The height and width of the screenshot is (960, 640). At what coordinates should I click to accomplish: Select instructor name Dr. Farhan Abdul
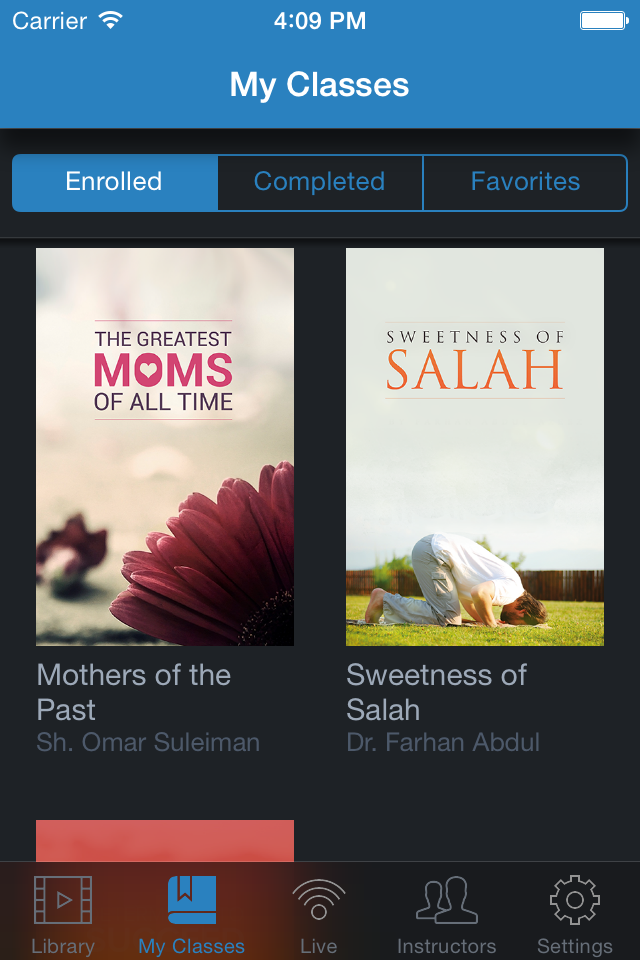(x=443, y=743)
